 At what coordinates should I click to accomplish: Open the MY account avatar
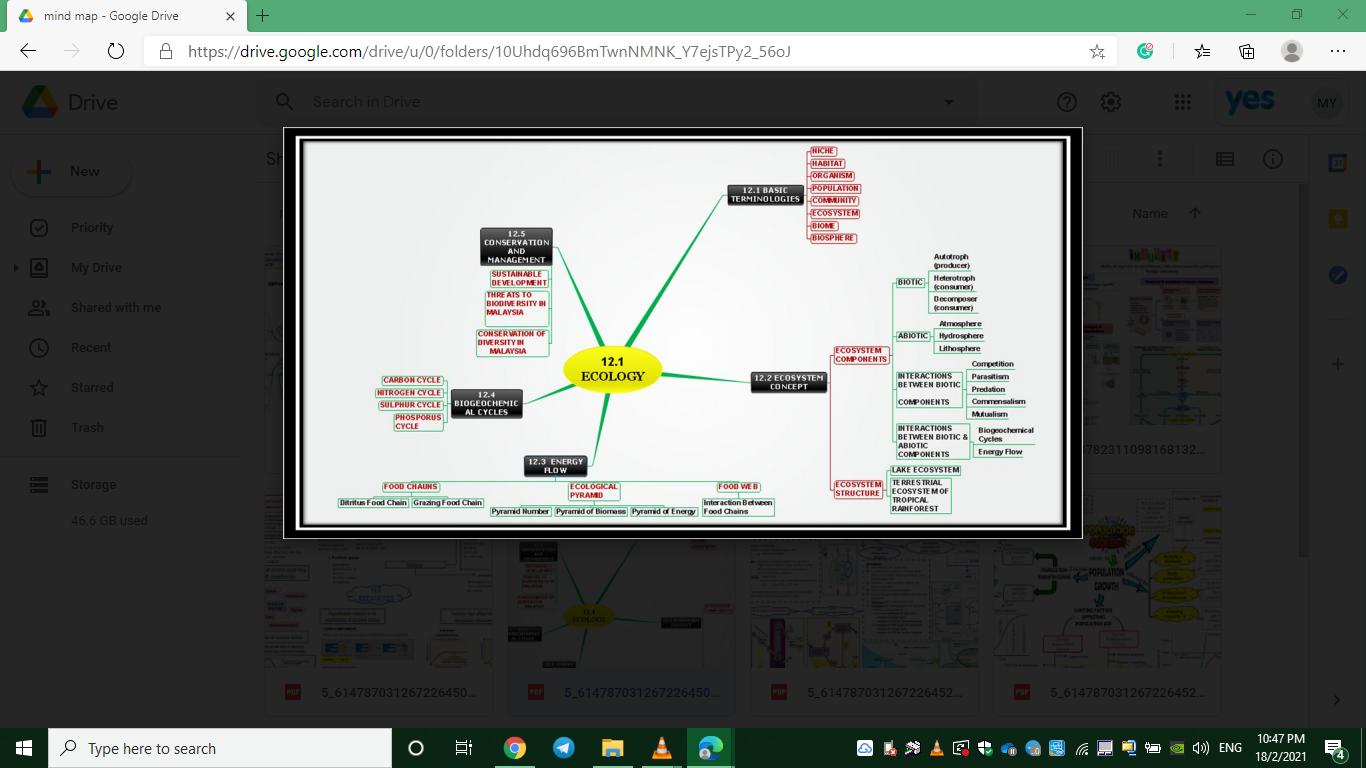[1327, 103]
